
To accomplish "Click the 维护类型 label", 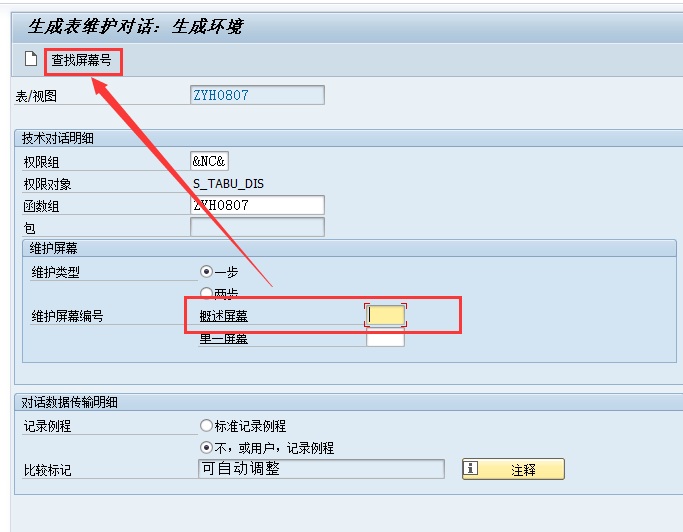I will point(55,272).
